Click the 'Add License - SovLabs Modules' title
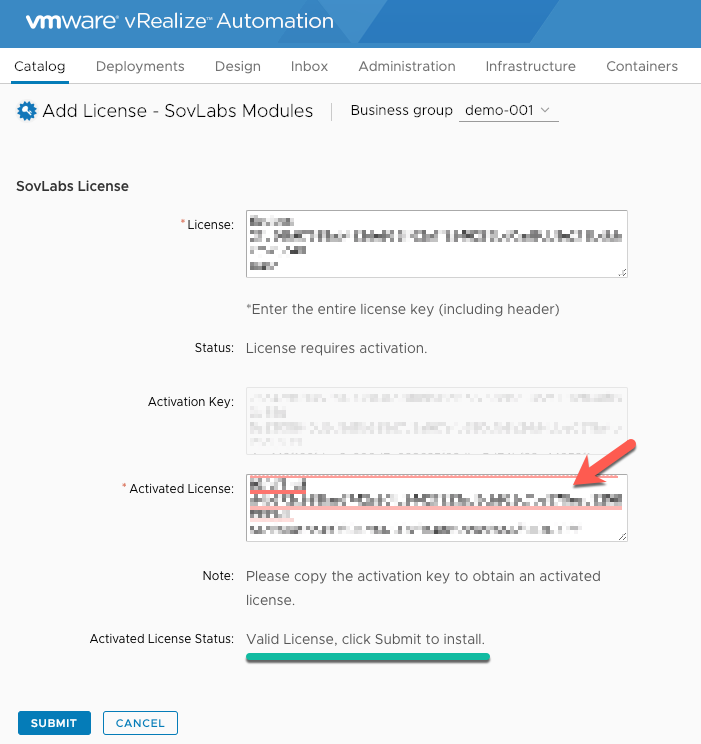 point(178,111)
